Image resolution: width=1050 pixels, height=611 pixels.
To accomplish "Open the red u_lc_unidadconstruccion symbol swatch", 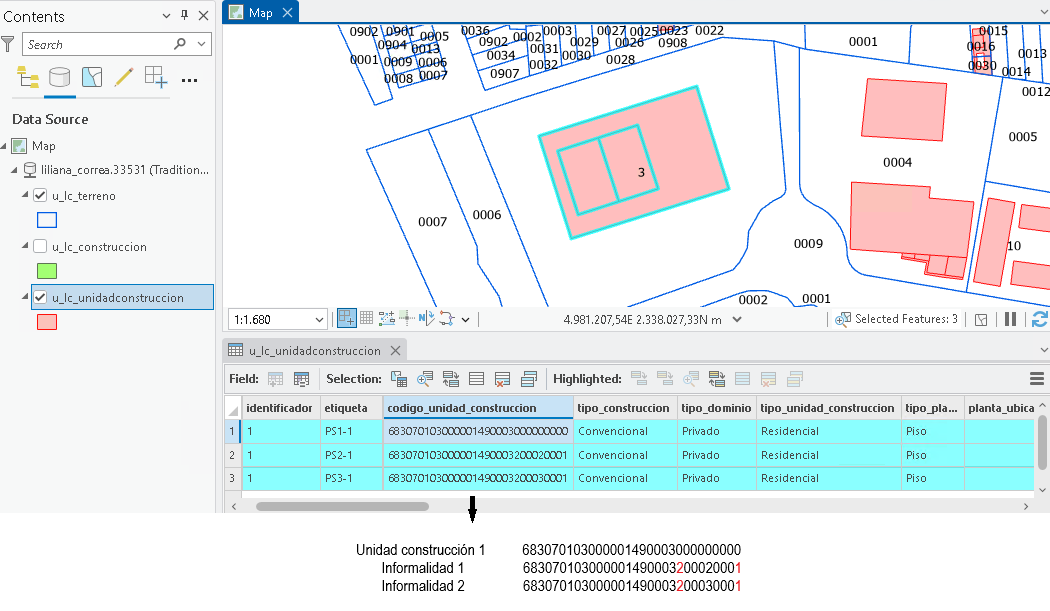I will (x=47, y=322).
